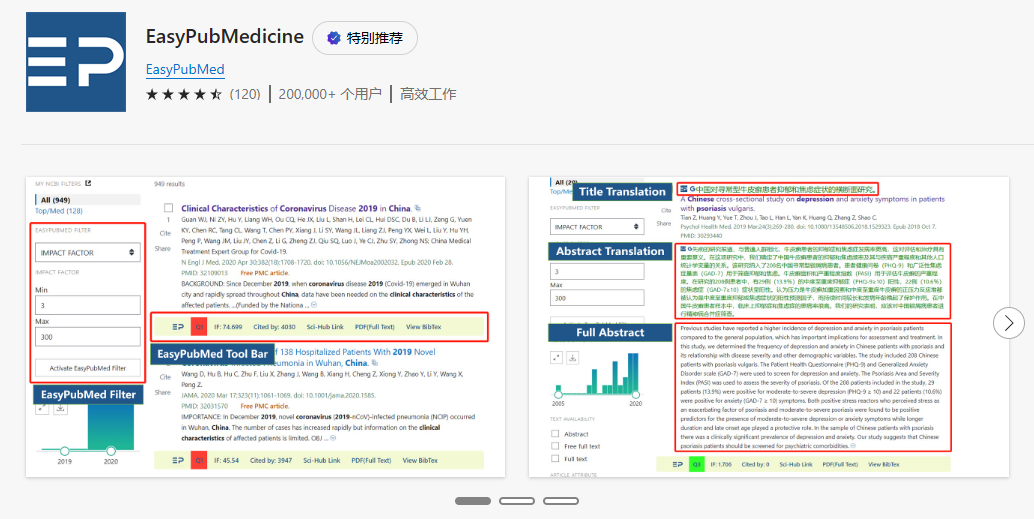Open PDF(Full Text) in the Cited by: 3947 row
The image size is (1034, 519).
click(x=372, y=460)
